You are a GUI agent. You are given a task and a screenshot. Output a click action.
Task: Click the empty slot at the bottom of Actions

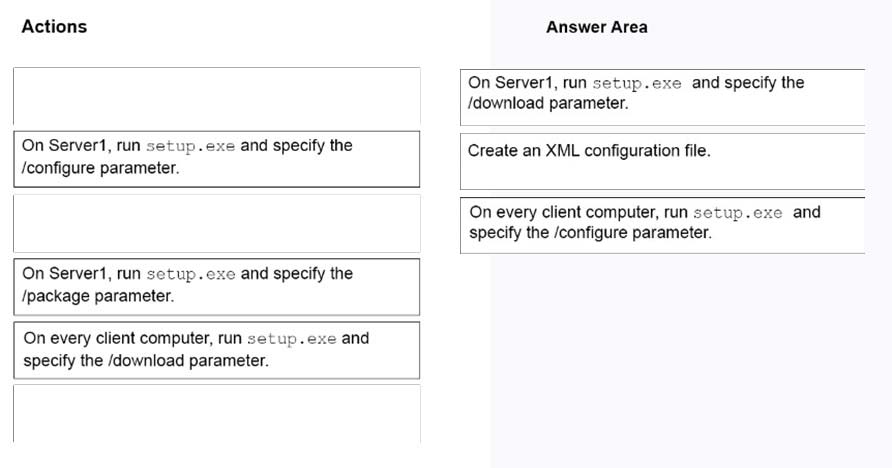pyautogui.click(x=217, y=413)
